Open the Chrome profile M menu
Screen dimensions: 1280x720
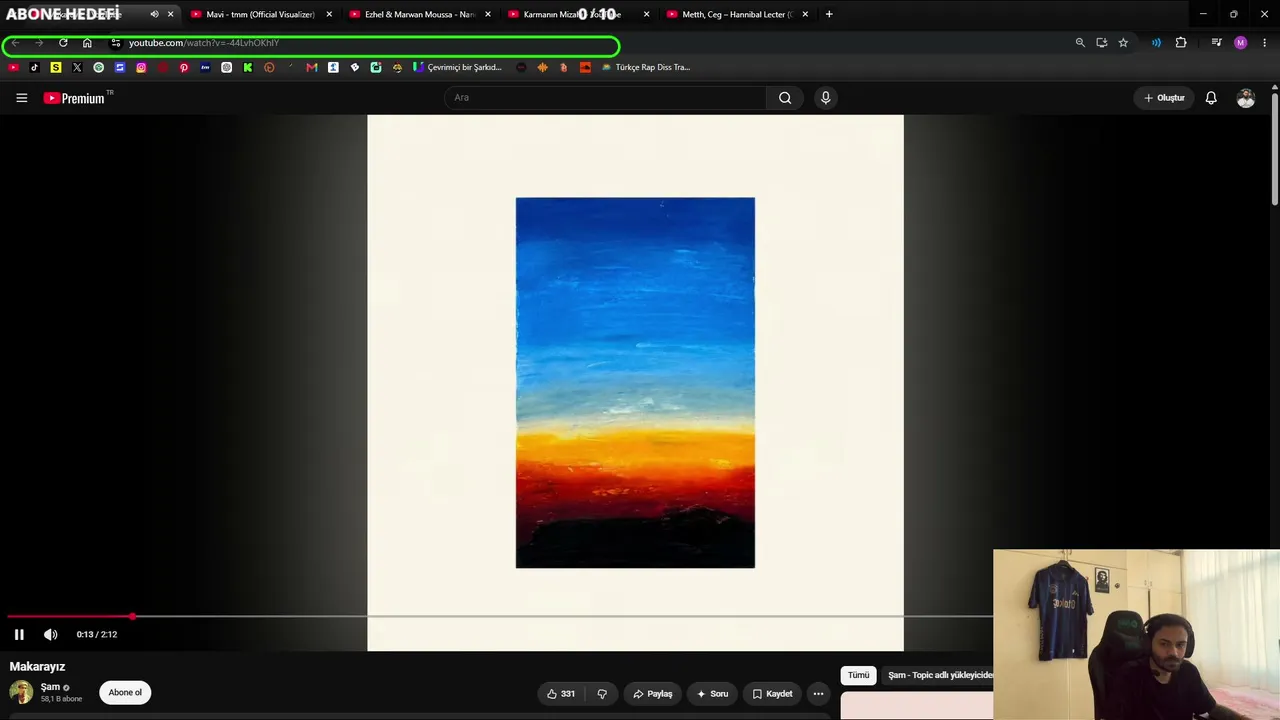pos(1241,43)
